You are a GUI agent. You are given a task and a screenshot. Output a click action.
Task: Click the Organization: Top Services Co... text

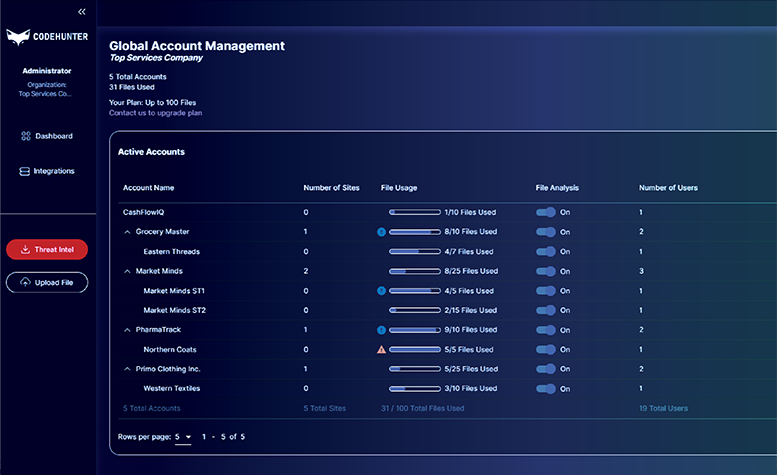click(46, 89)
